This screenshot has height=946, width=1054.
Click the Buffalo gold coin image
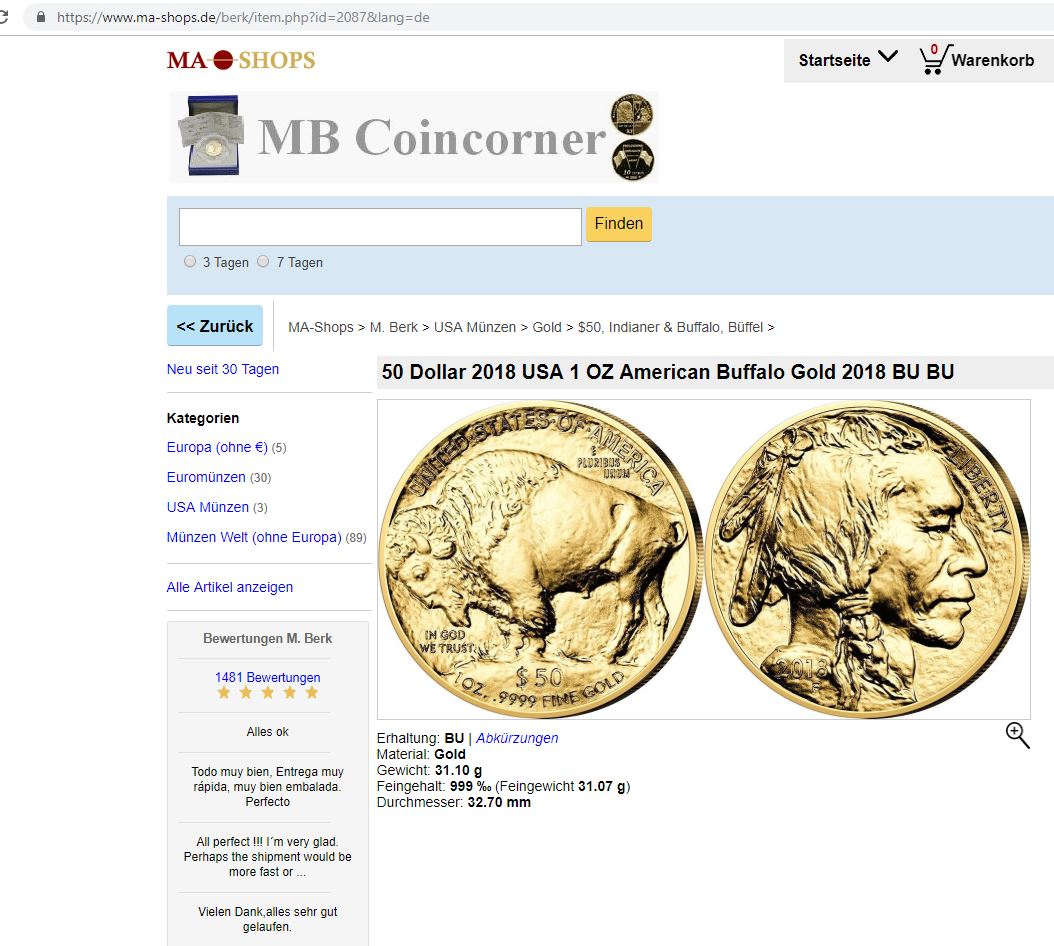tap(704, 559)
